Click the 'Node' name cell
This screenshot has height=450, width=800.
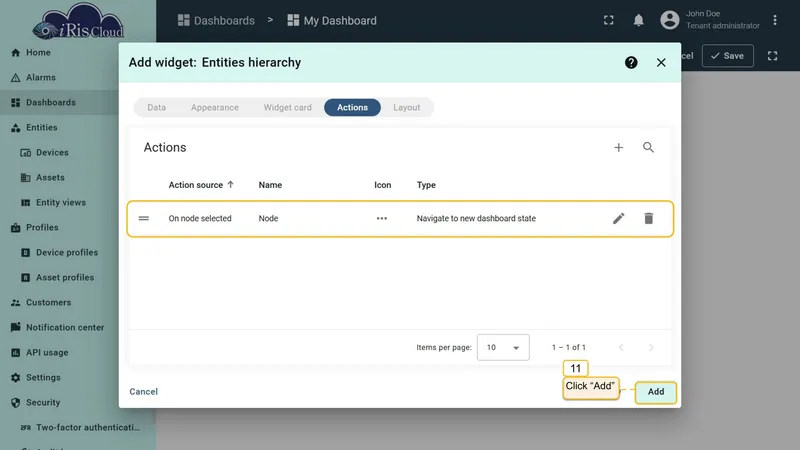tap(268, 218)
